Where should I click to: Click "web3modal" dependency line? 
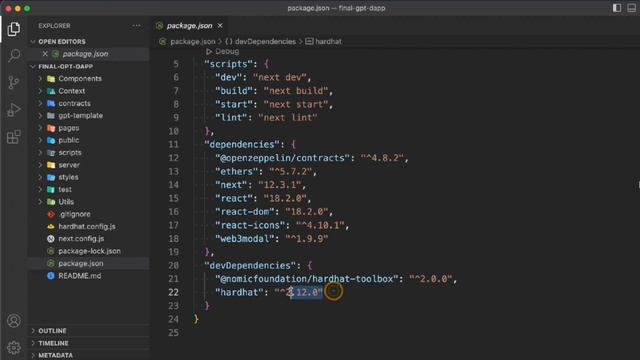pos(271,239)
